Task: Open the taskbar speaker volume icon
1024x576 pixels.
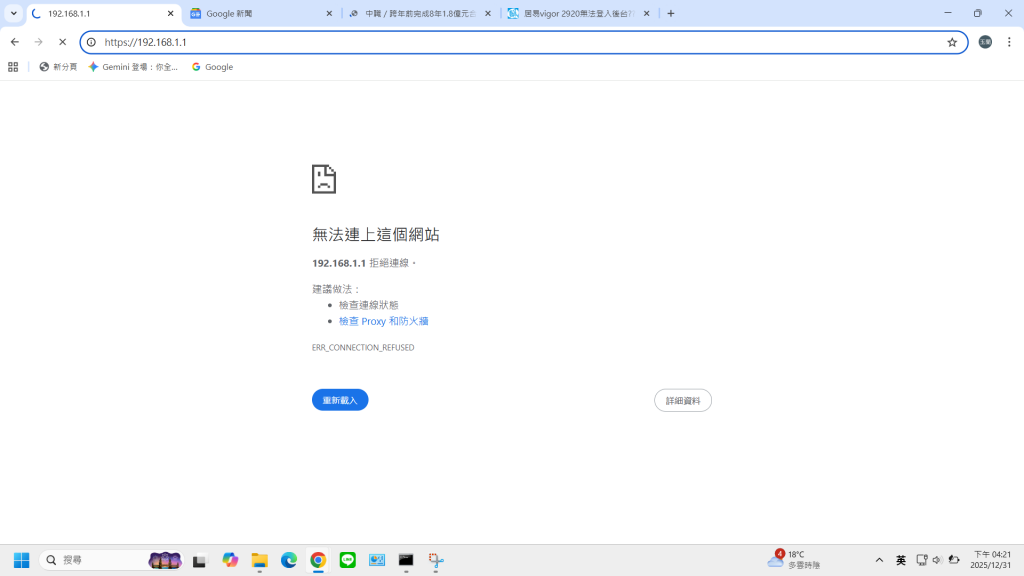Action: [937, 560]
